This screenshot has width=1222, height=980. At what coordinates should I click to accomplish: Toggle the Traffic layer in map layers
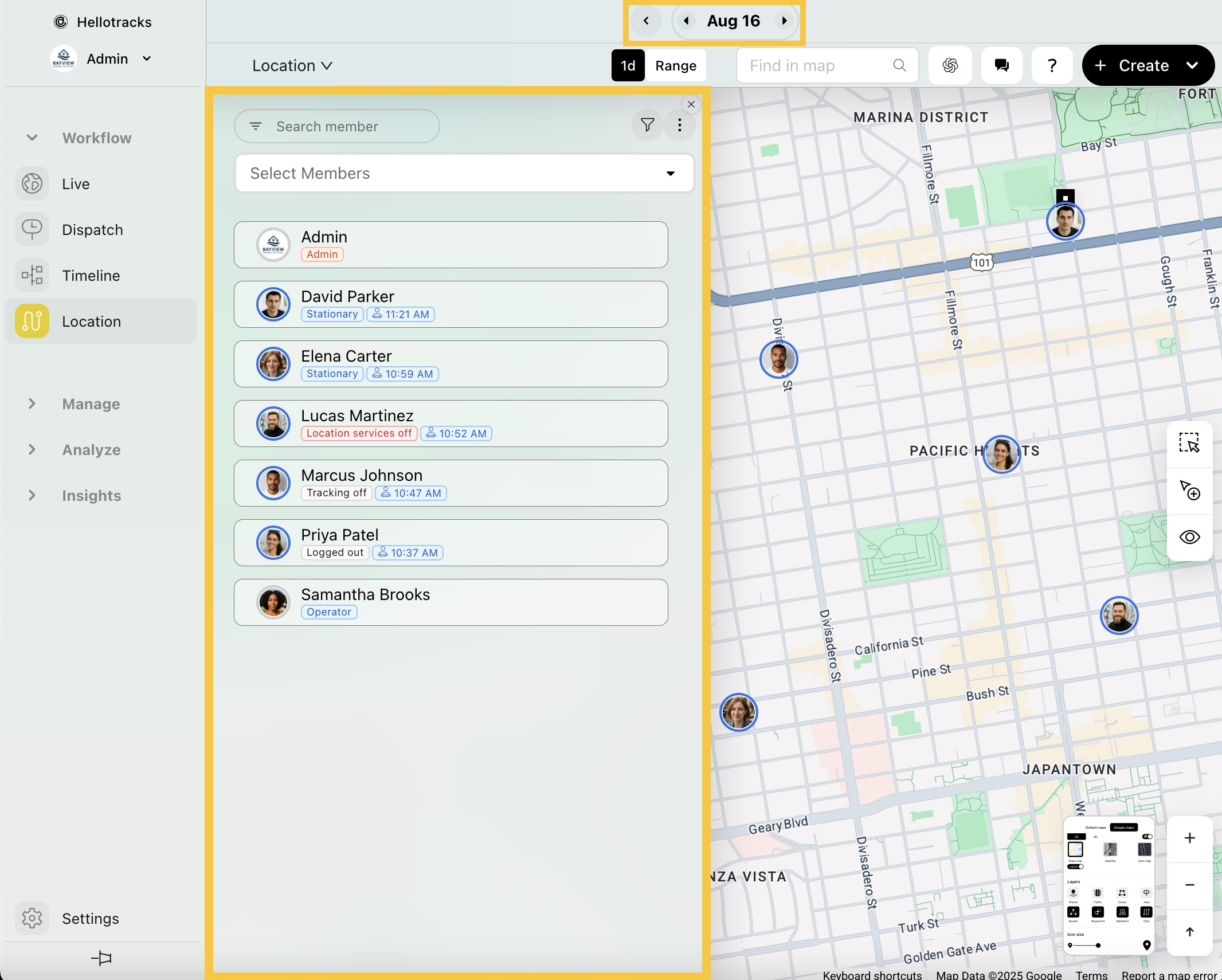click(1098, 893)
